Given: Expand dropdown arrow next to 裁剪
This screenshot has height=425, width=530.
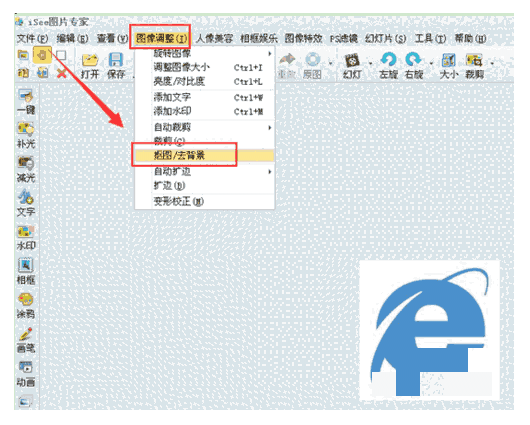Looking at the screenshot, I should coord(492,63).
